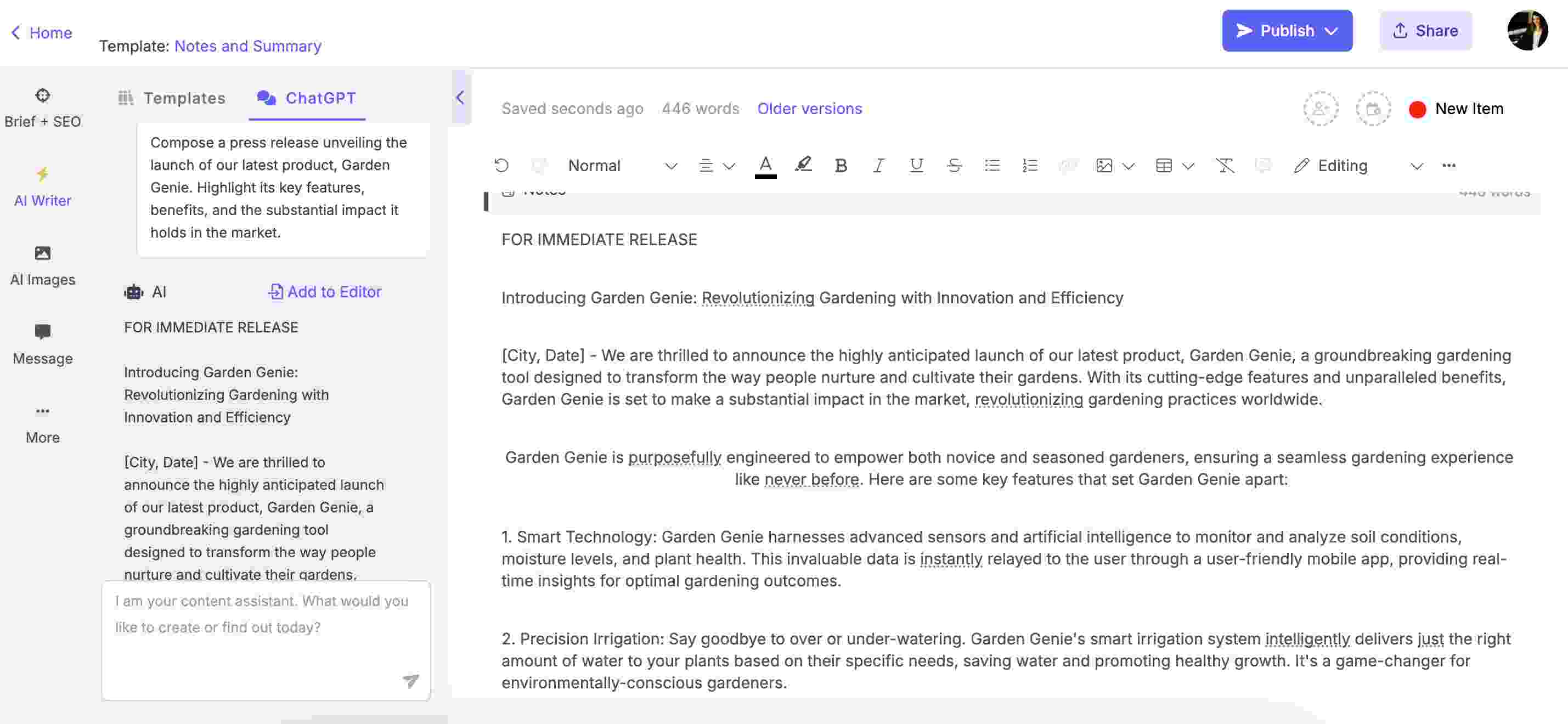Screen dimensions: 1568x724
Task: Click the red status indicator dot
Action: 1417,110
